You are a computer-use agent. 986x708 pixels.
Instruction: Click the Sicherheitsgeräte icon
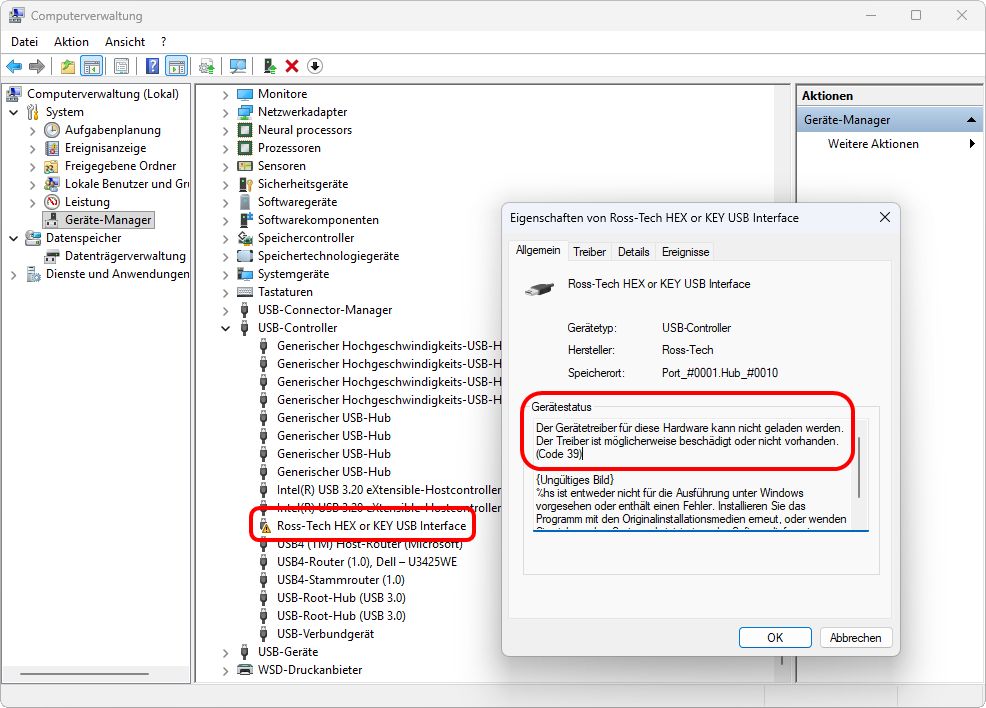coord(245,184)
